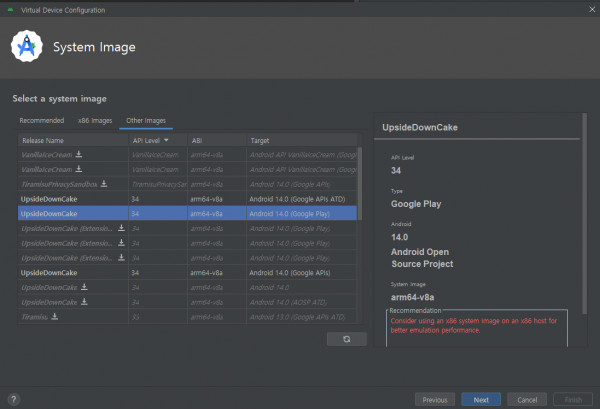Image resolution: width=600 pixels, height=409 pixels.
Task: Click the Release Name column header
Action: click(73, 140)
